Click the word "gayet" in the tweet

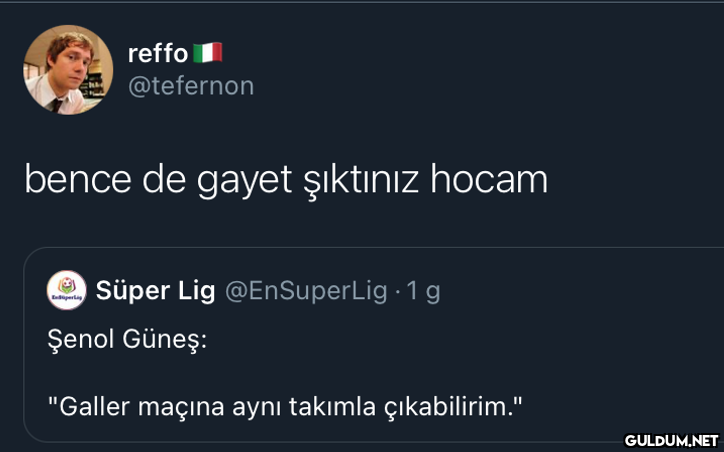coord(244,182)
